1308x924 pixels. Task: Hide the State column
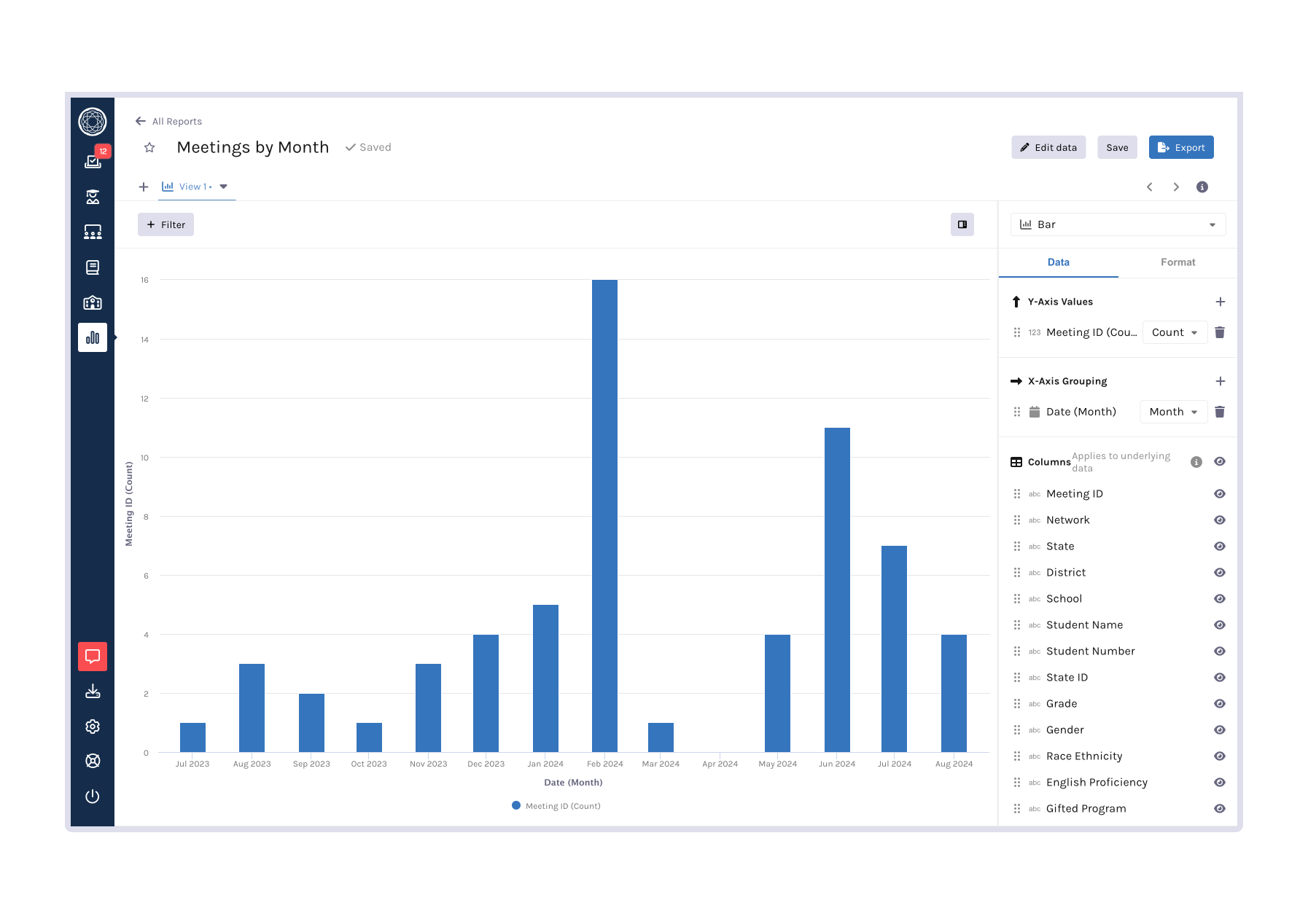(x=1220, y=547)
